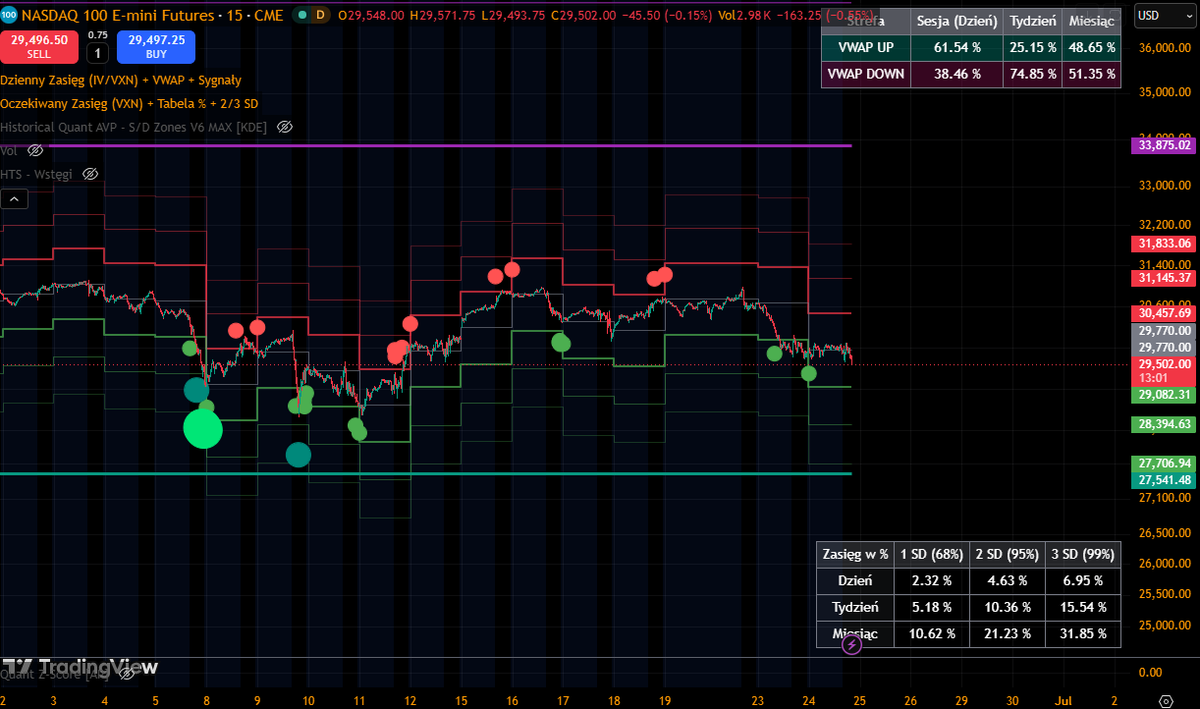Viewport: 1200px width, 709px height.
Task: Click the 29,497.25 BUY button
Action: [x=155, y=46]
